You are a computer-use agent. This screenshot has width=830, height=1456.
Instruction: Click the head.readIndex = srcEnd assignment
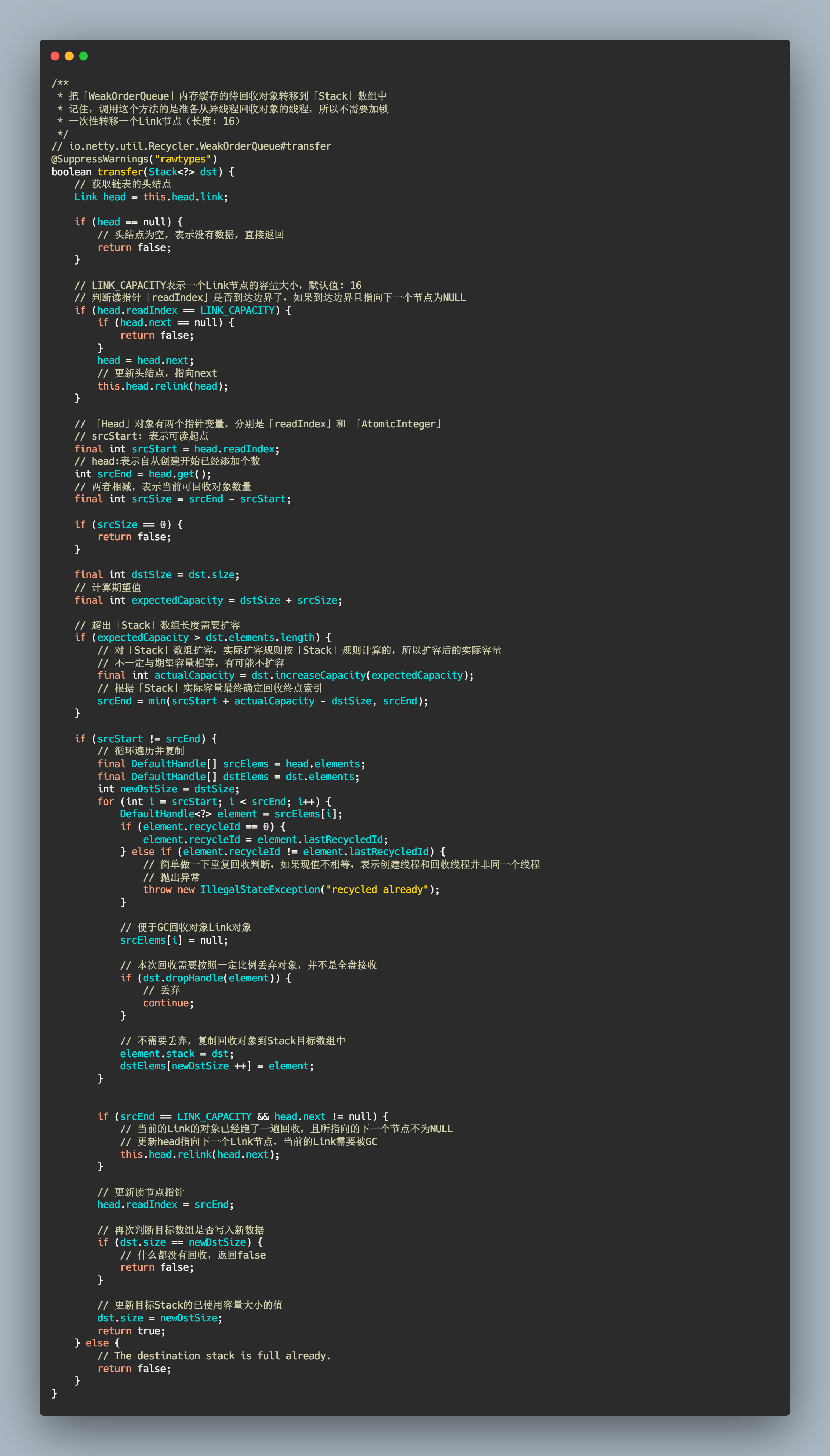pyautogui.click(x=165, y=1204)
